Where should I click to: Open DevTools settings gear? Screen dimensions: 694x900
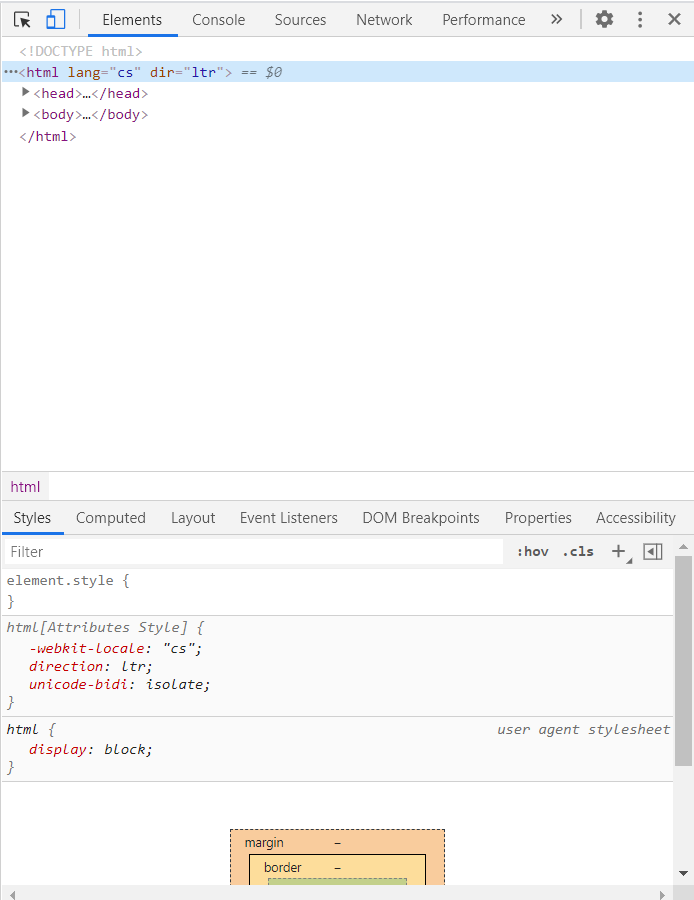click(x=604, y=19)
